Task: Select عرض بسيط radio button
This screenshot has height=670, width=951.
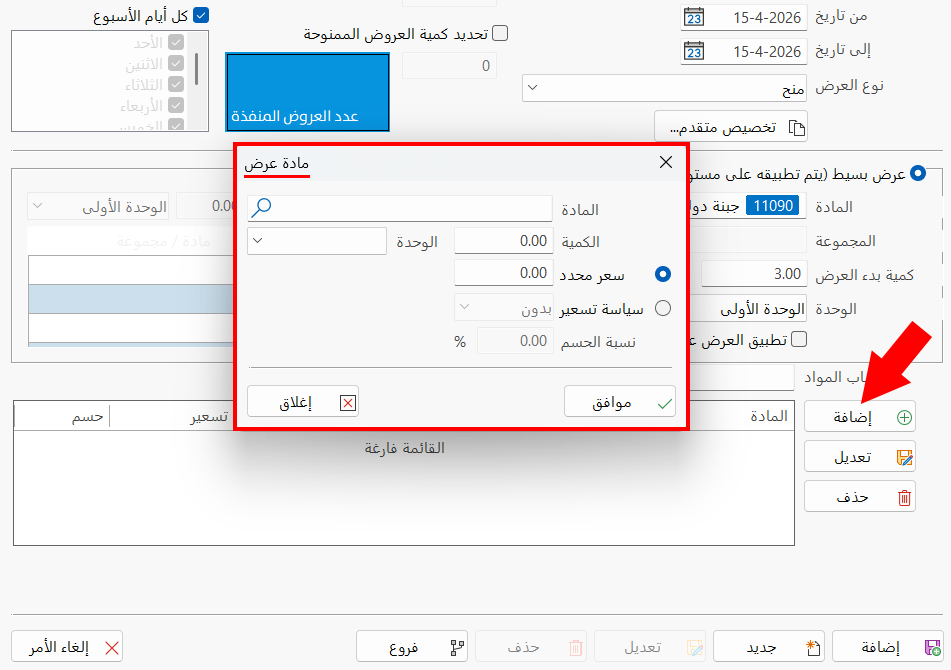Action: click(918, 173)
